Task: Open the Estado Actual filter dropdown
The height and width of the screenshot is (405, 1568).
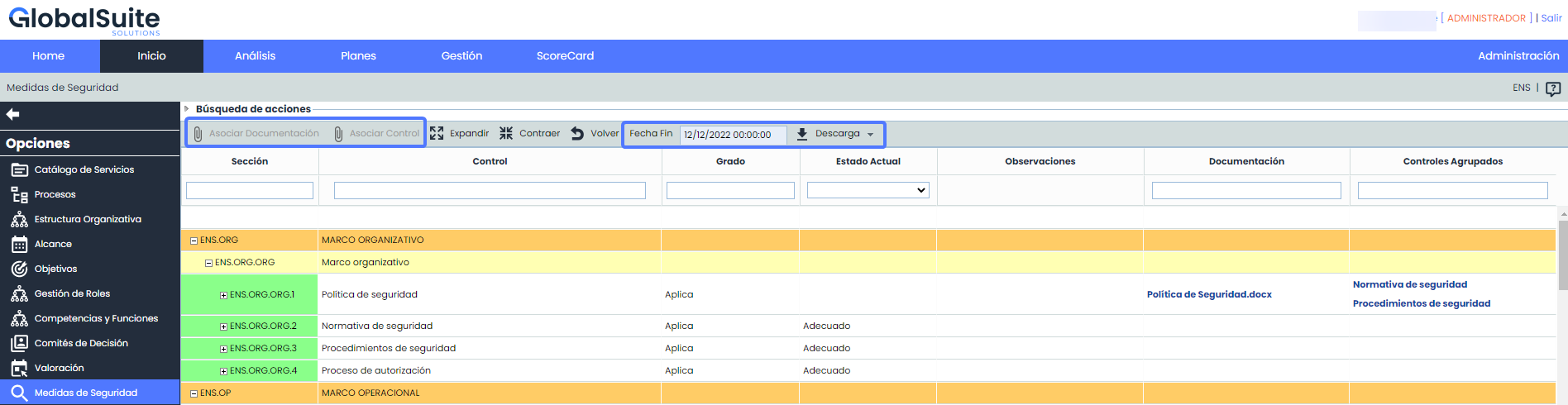Action: coord(868,190)
